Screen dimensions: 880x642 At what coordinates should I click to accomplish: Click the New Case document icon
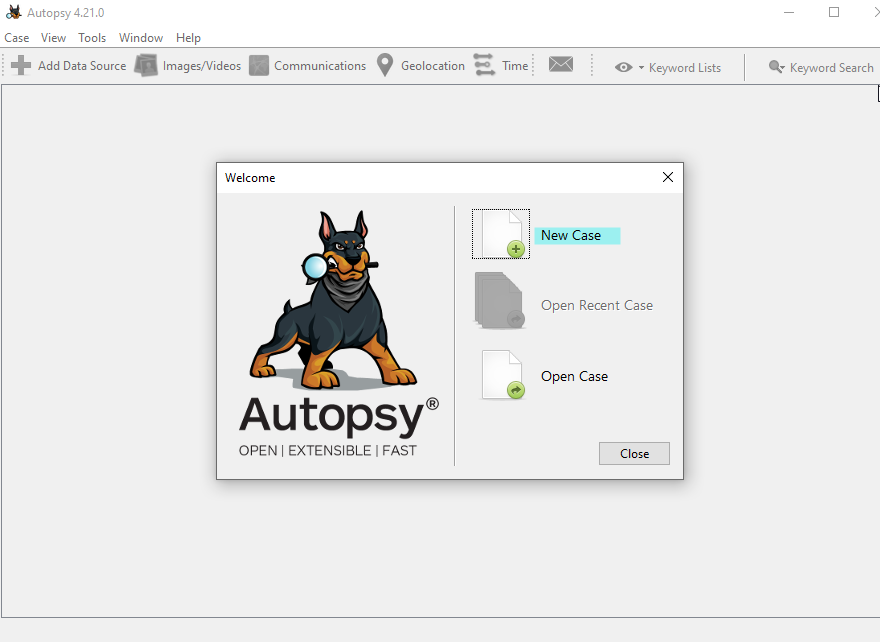click(501, 234)
